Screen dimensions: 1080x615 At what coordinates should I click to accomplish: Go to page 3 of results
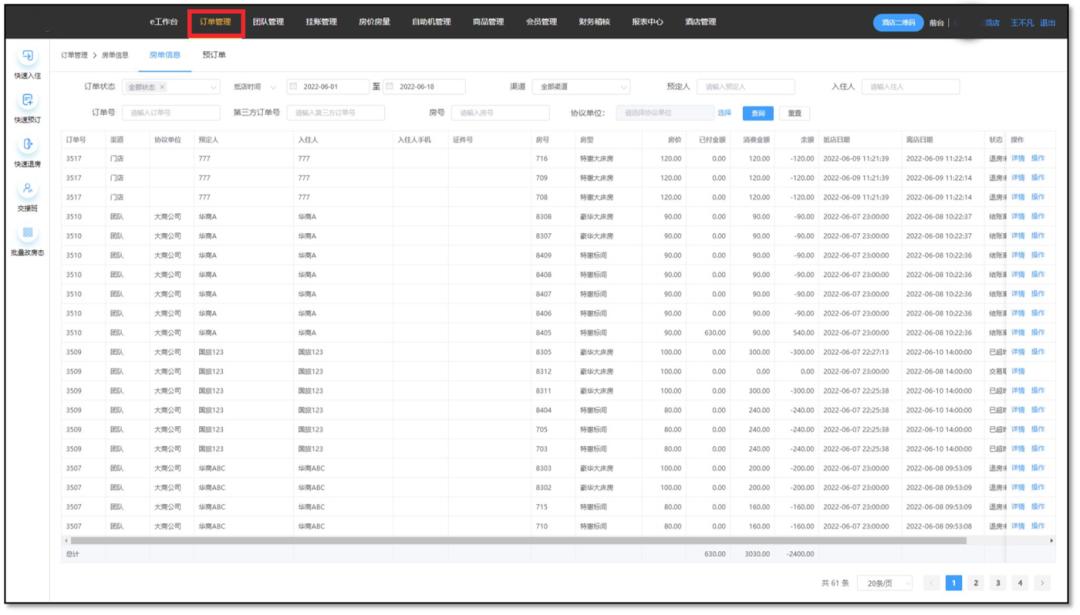point(998,583)
